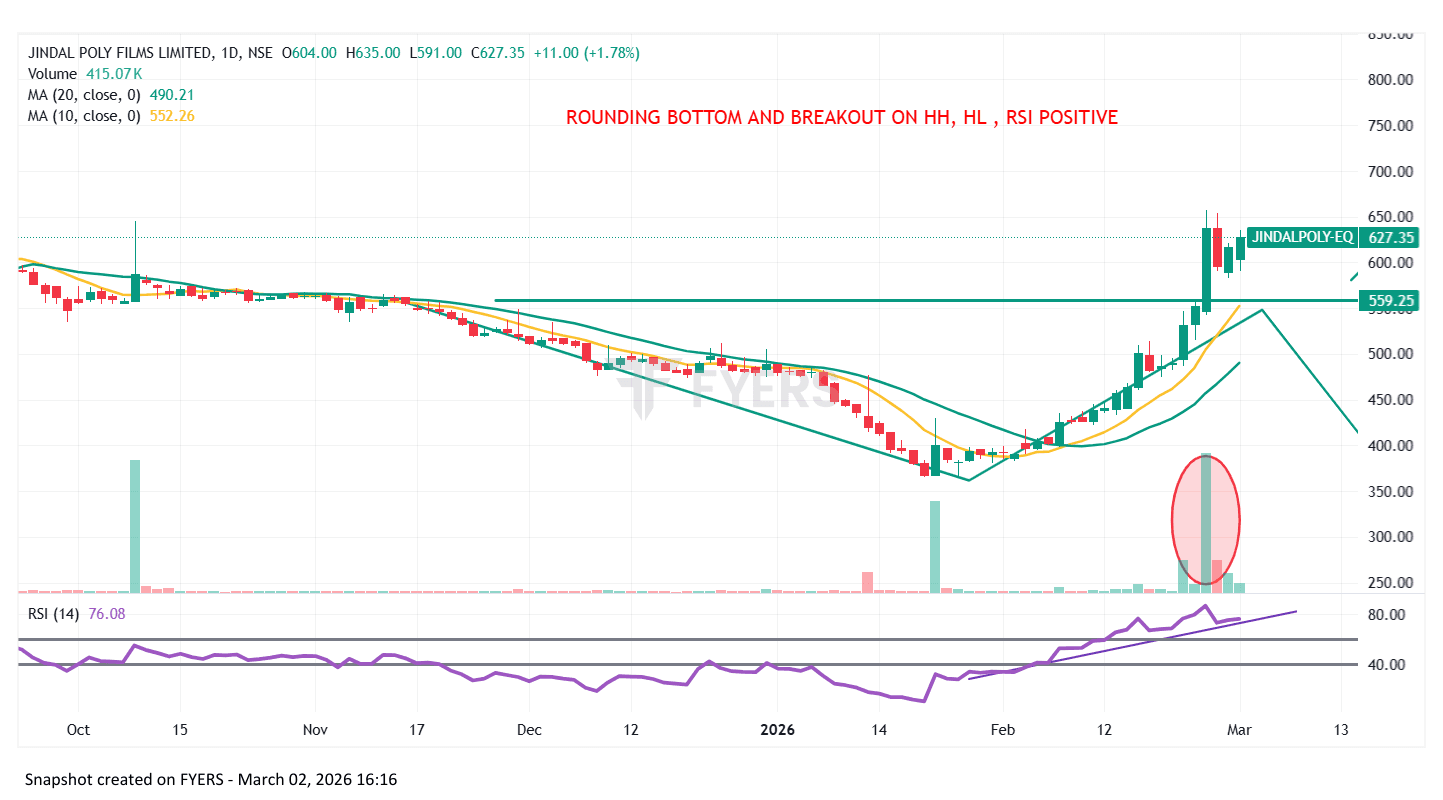Click the 400.00 price axis label
1443x800 pixels.
click(1390, 446)
